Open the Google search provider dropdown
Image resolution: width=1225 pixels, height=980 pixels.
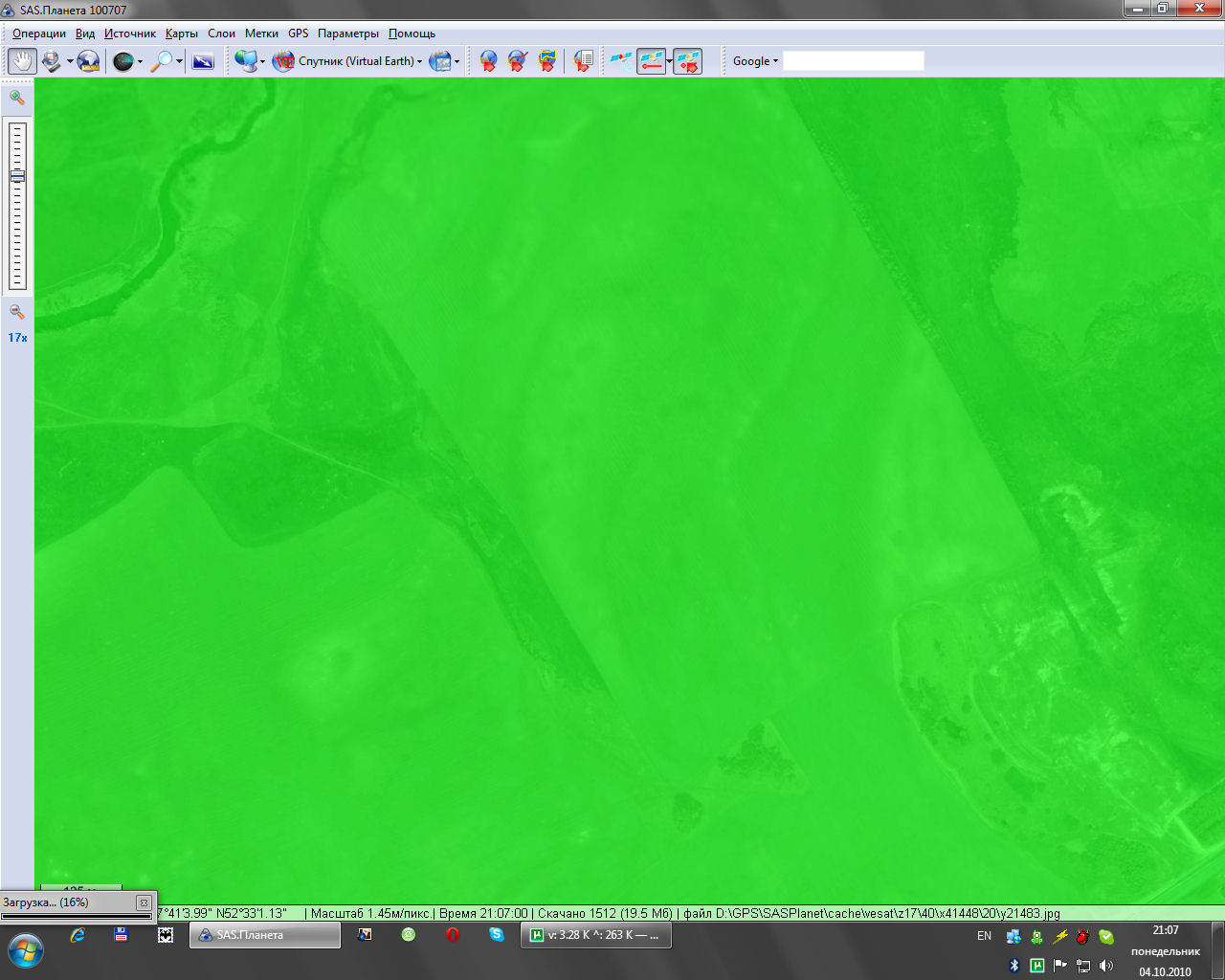tap(755, 61)
